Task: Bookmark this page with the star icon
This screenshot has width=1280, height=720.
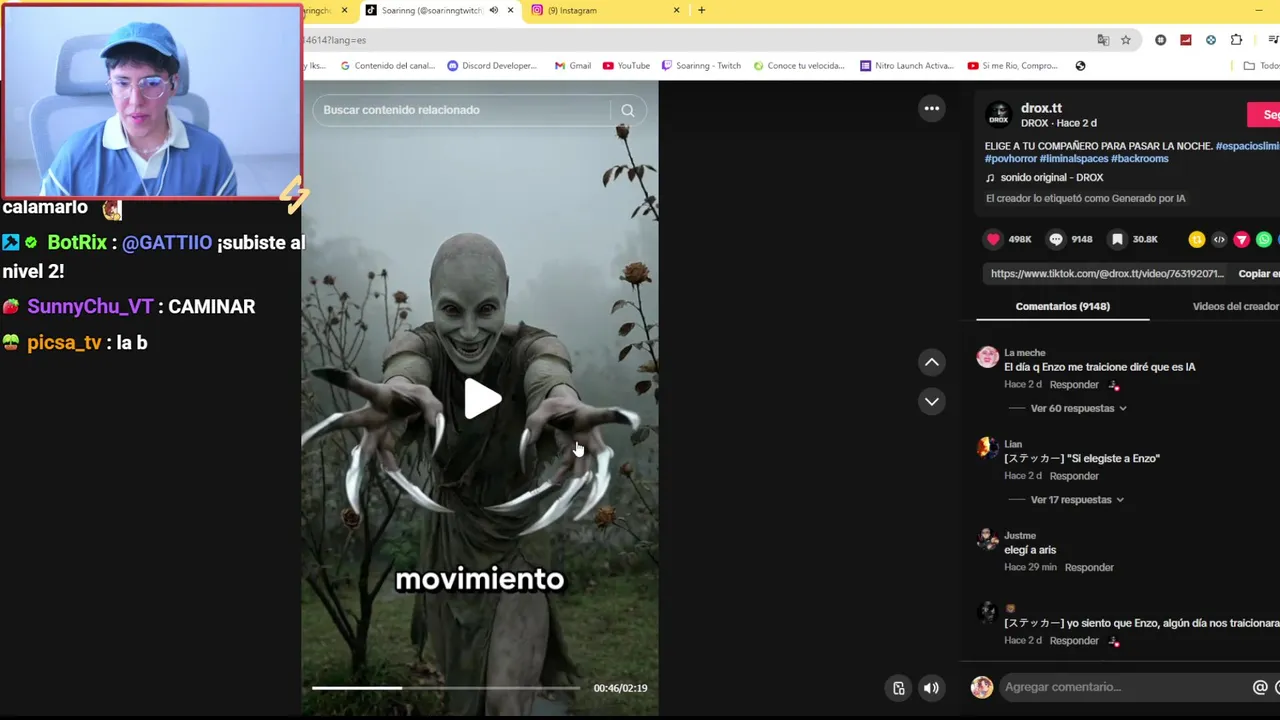Action: [1126, 40]
